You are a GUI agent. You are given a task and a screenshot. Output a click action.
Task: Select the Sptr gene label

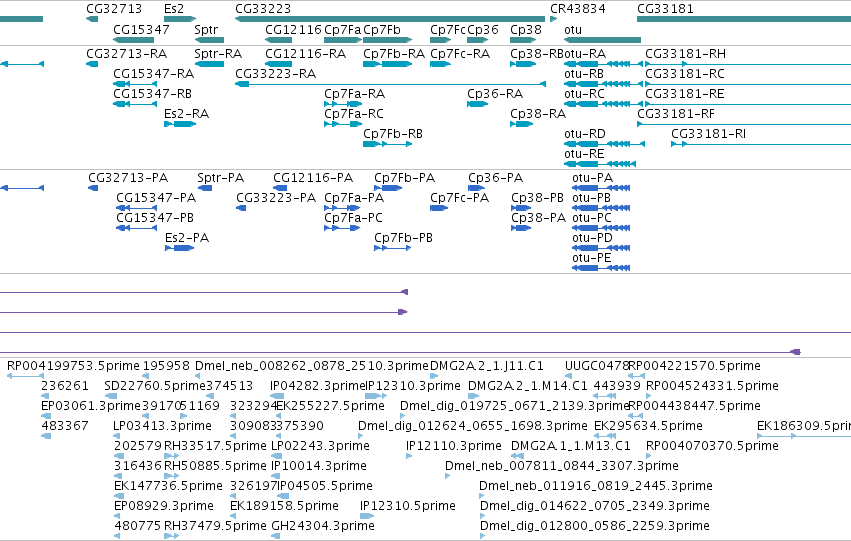click(206, 30)
